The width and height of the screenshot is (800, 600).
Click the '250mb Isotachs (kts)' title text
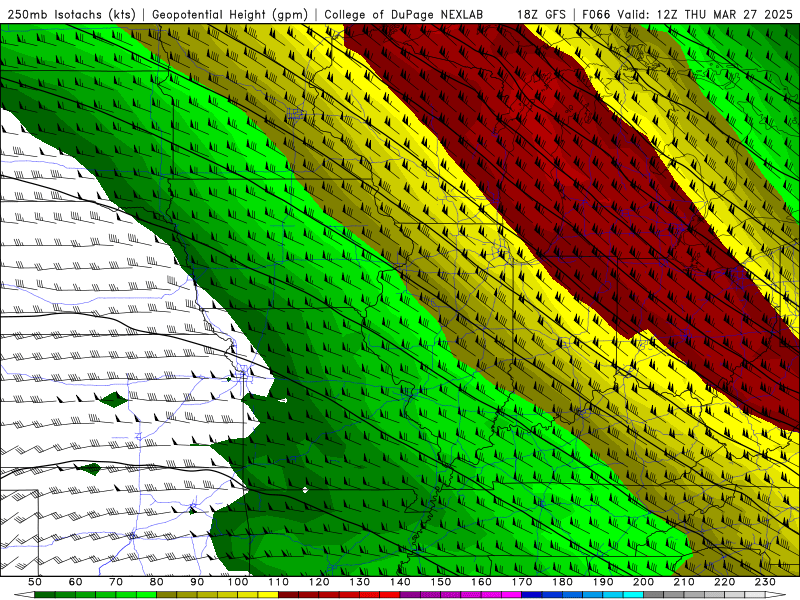[71, 15]
